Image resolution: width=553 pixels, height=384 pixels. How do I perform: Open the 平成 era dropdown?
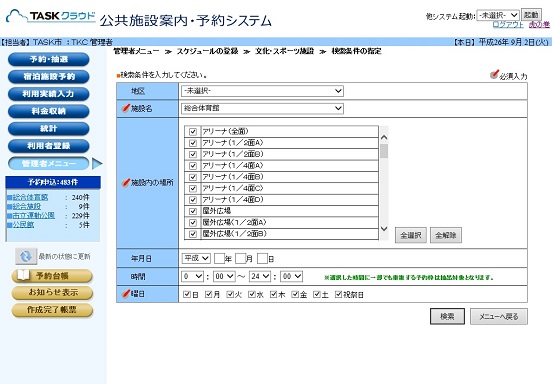click(196, 258)
